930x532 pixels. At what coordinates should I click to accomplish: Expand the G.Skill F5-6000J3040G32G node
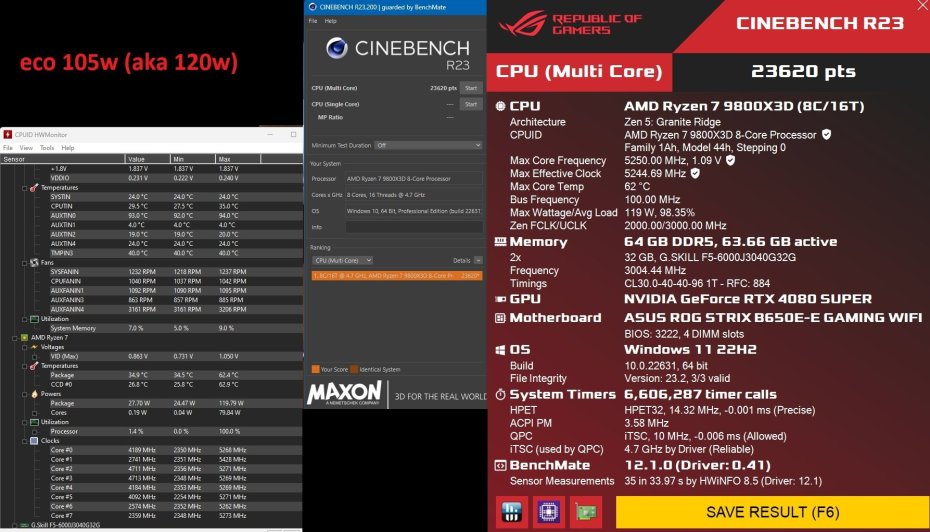(15, 525)
